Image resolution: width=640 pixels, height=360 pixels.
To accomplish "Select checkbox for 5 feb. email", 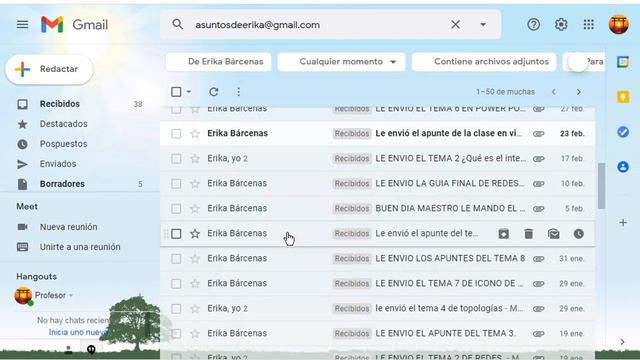I will (x=176, y=209).
